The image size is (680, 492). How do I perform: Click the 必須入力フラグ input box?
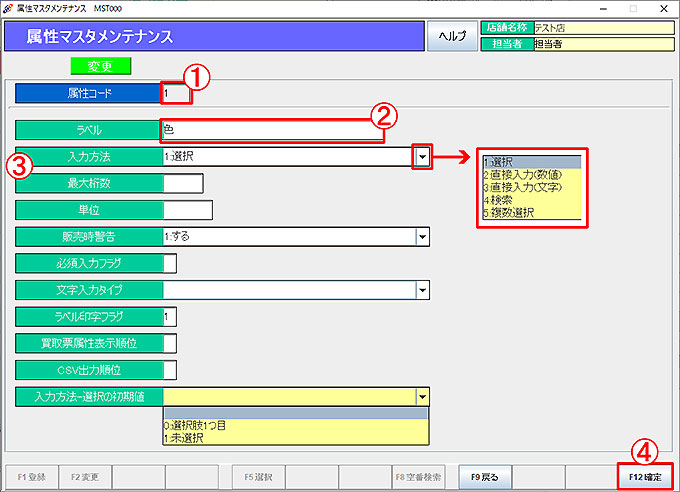(x=170, y=263)
